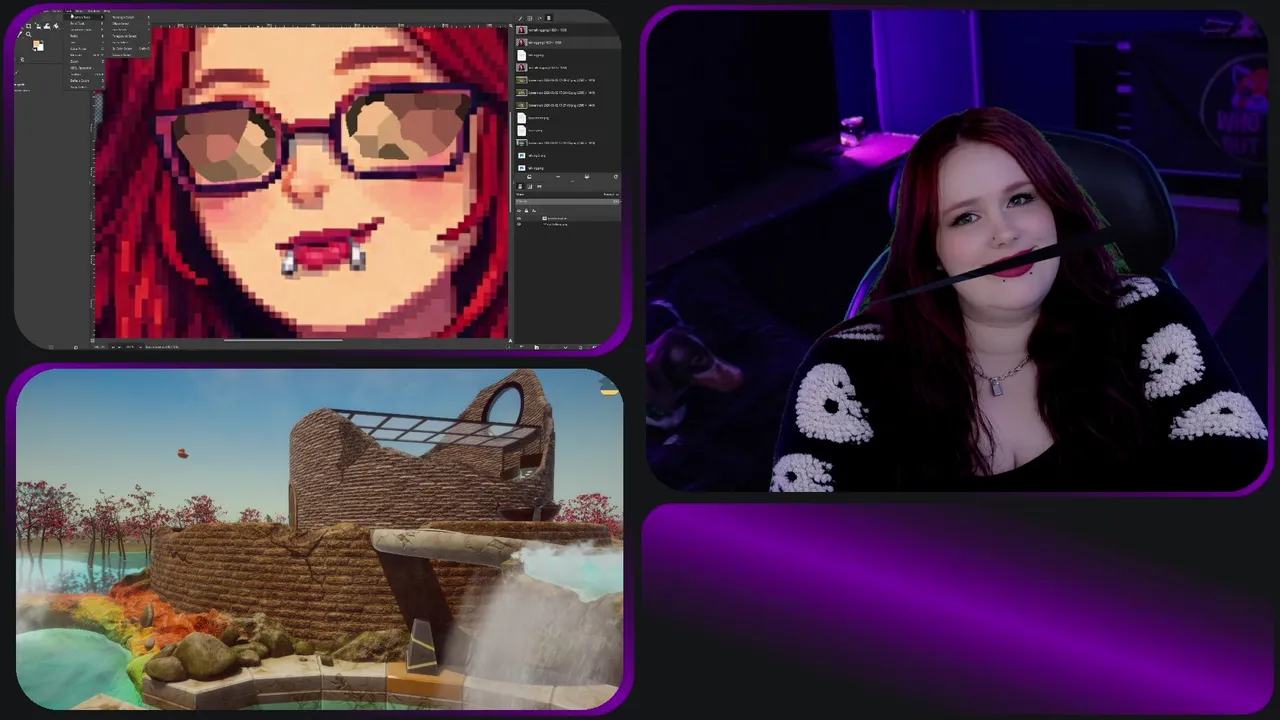Open canvas navigation icon at bottom-right corner
Image resolution: width=1280 pixels, height=720 pixels.
pyautogui.click(x=511, y=341)
